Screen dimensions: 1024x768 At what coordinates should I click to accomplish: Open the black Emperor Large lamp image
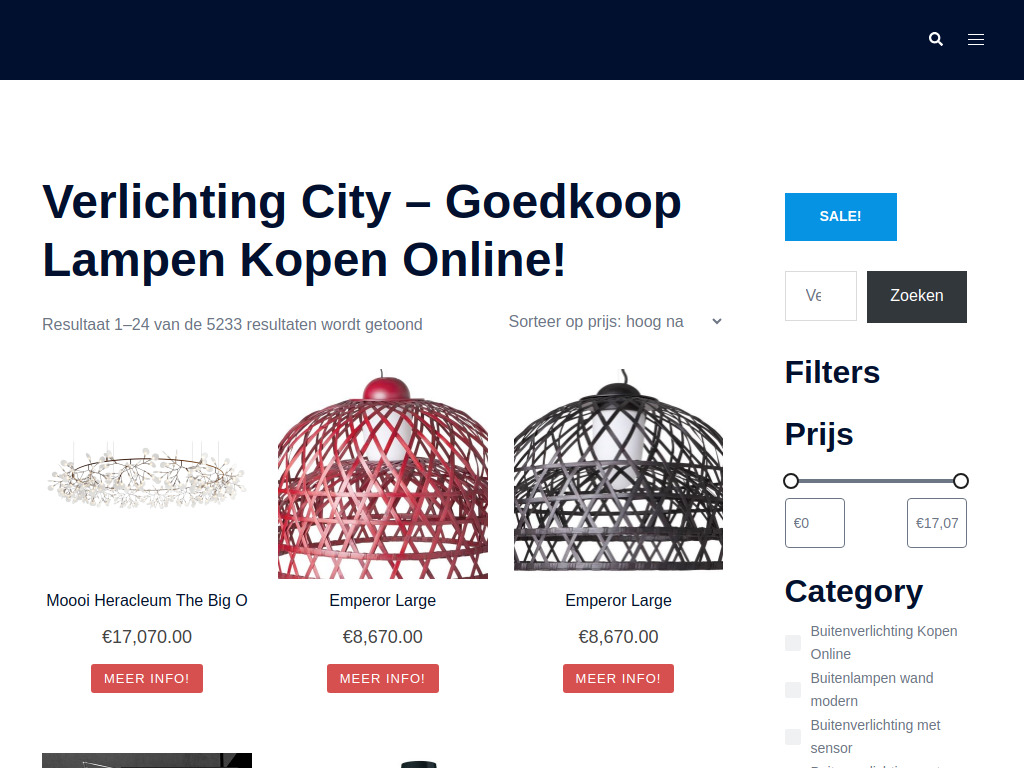pos(618,474)
